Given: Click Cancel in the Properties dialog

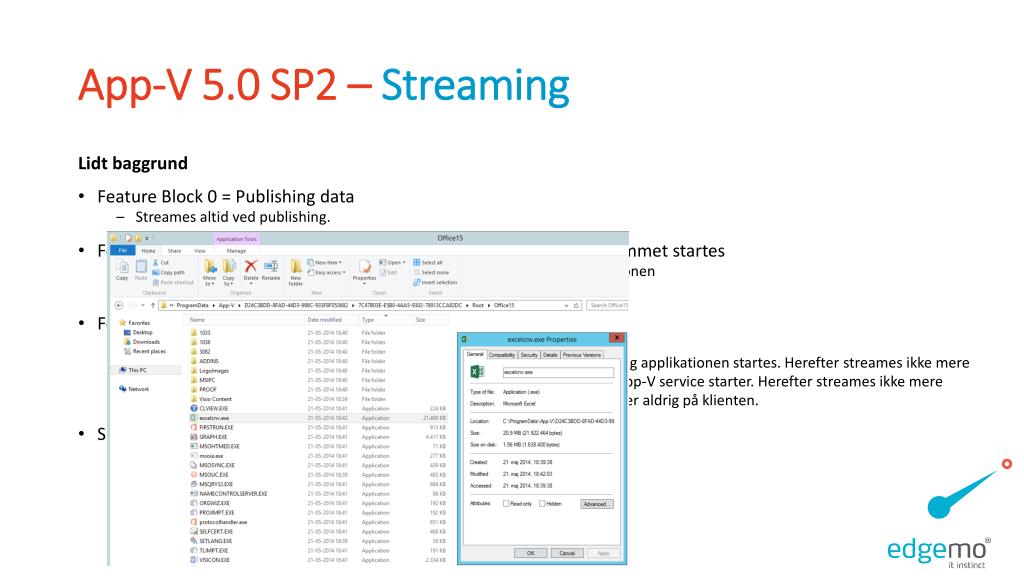Looking at the screenshot, I should pyautogui.click(x=567, y=553).
